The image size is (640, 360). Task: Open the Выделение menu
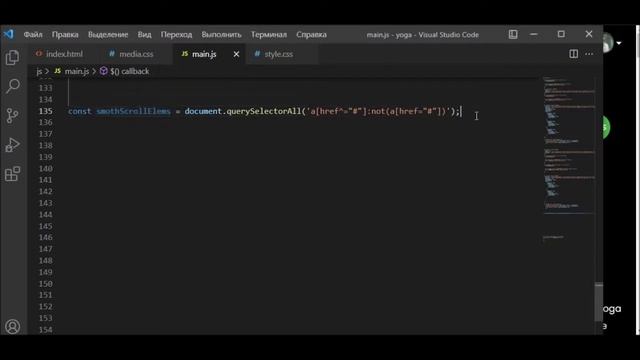click(x=108, y=35)
